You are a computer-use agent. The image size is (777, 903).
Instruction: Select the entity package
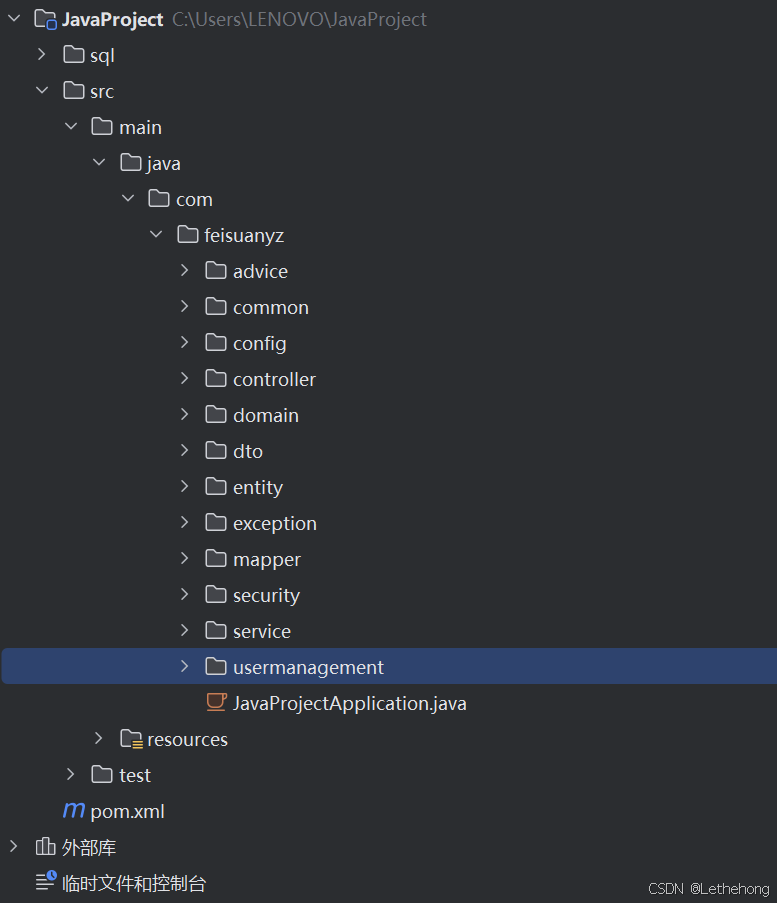257,487
